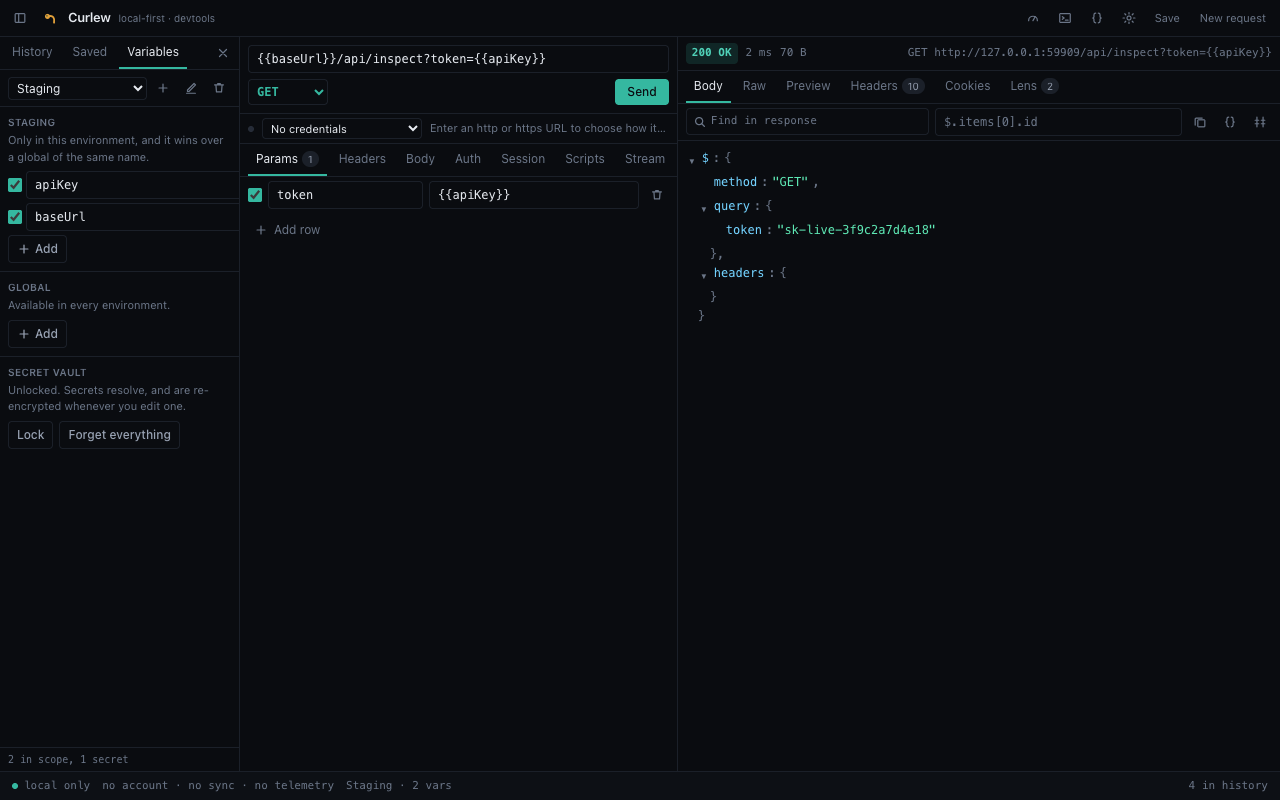
Task: Click Save in the header
Action: pos(1167,18)
